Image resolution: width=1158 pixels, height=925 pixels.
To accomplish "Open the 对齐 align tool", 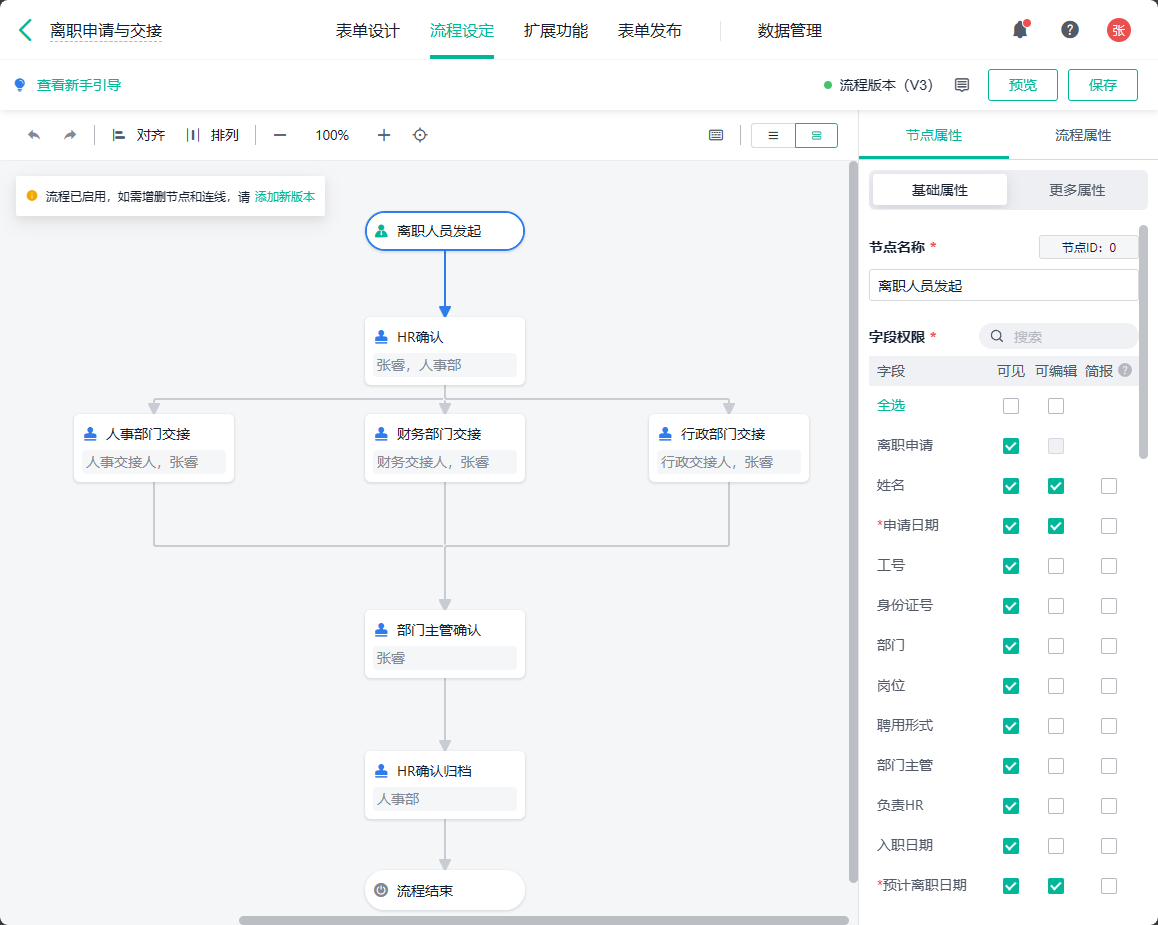I will [138, 135].
